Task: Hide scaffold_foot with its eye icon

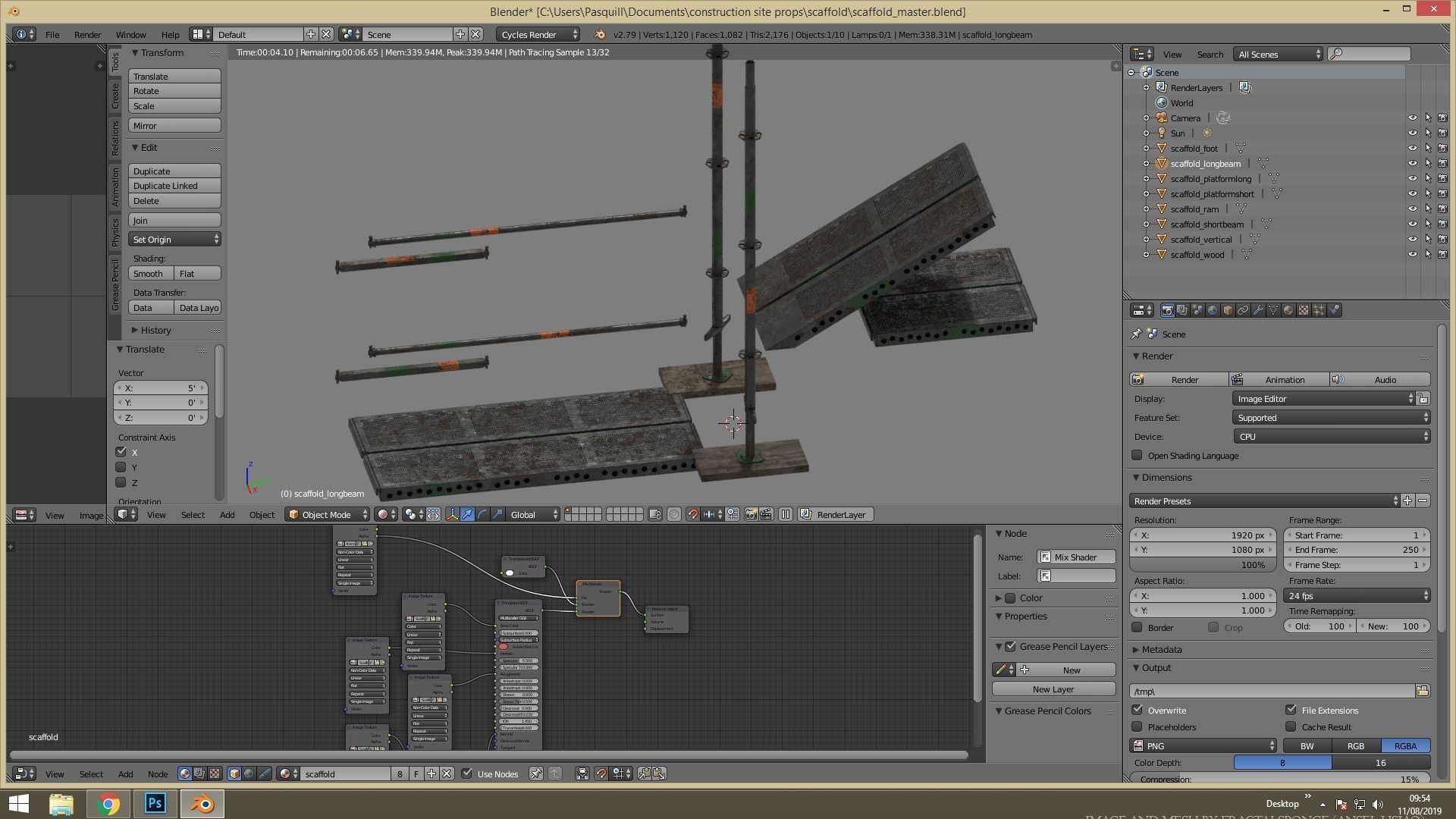Action: click(x=1412, y=149)
